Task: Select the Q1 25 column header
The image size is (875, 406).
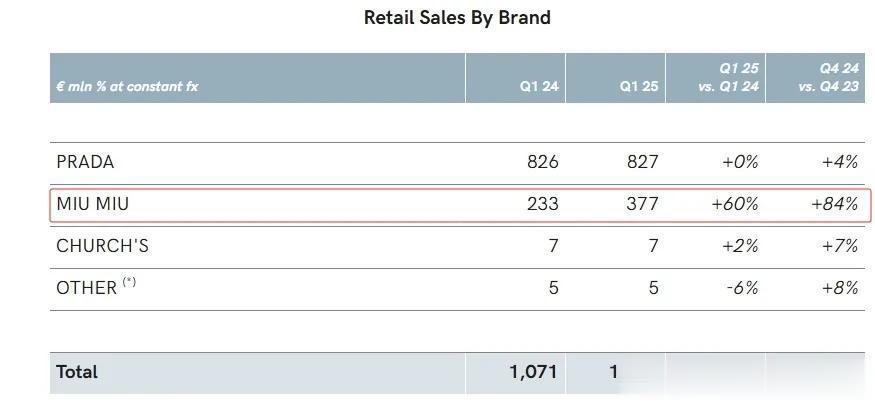Action: (x=638, y=86)
